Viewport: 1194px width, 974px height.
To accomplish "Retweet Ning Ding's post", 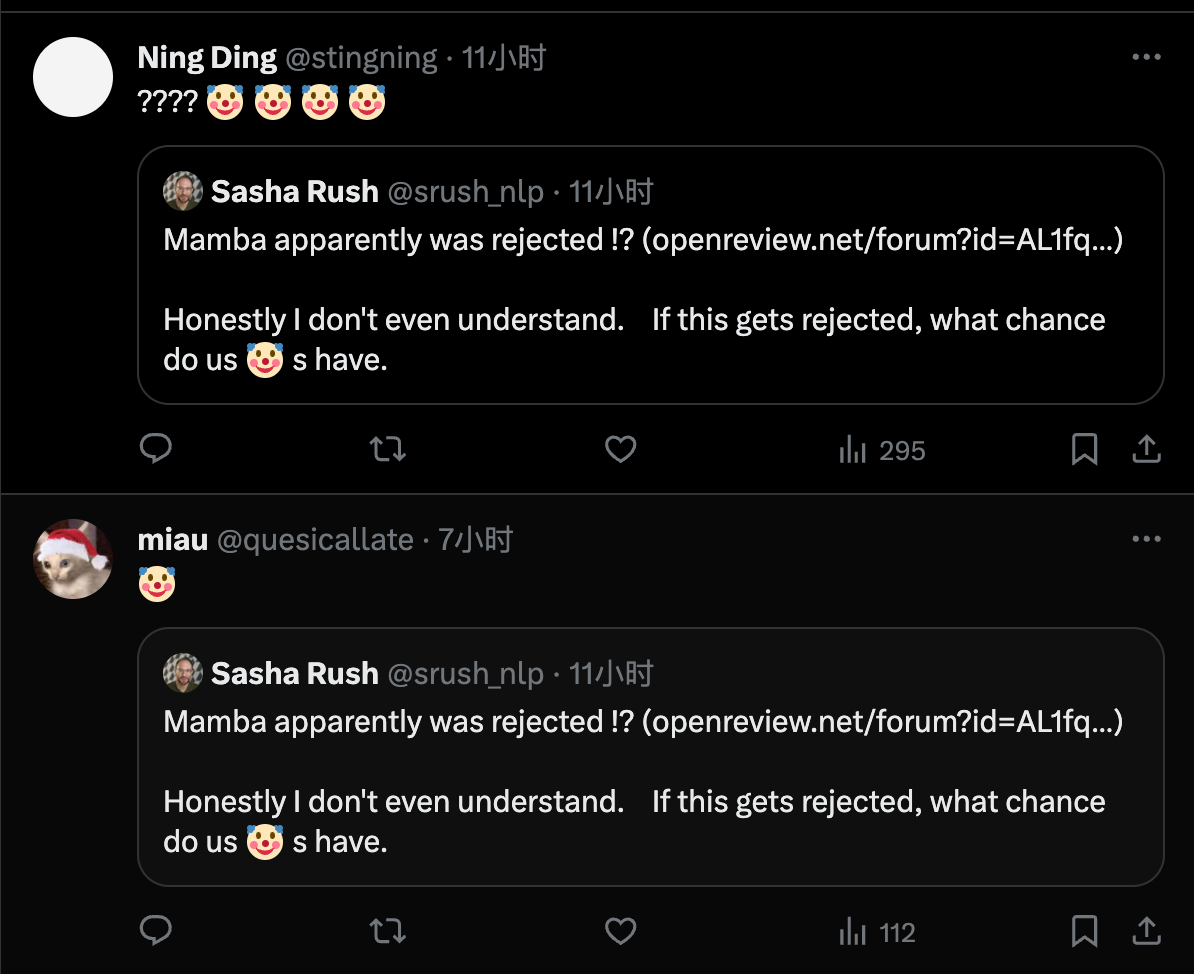I will coord(388,450).
